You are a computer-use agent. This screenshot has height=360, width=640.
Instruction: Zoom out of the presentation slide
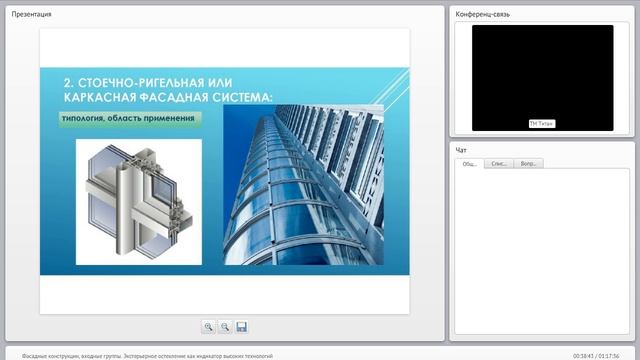225,327
